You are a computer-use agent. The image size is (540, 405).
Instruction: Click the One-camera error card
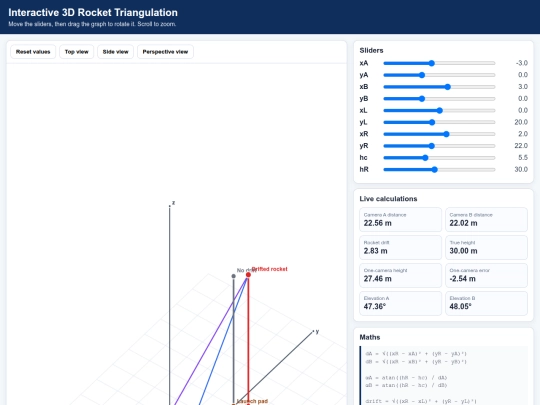(486, 275)
